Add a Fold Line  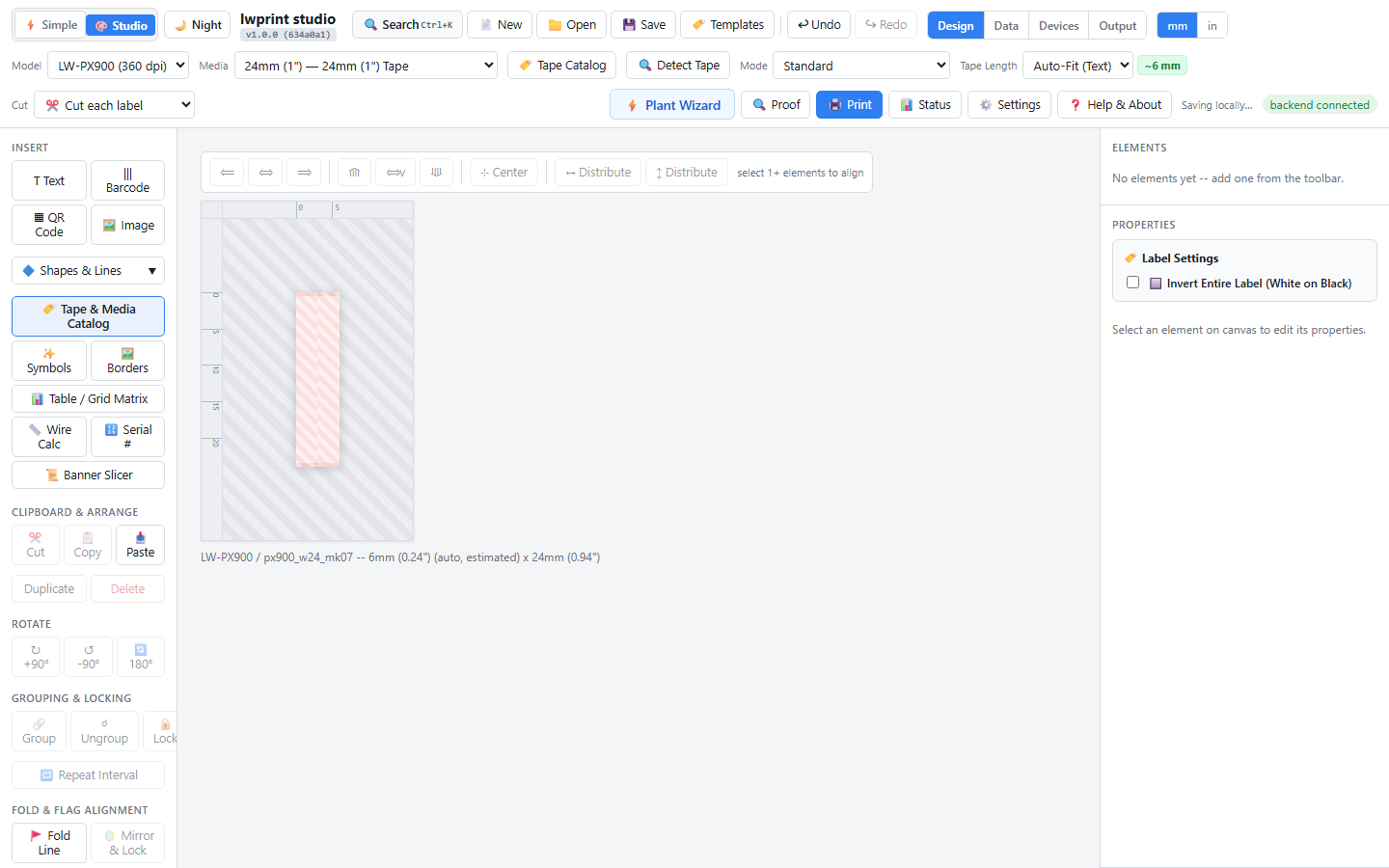coord(49,843)
